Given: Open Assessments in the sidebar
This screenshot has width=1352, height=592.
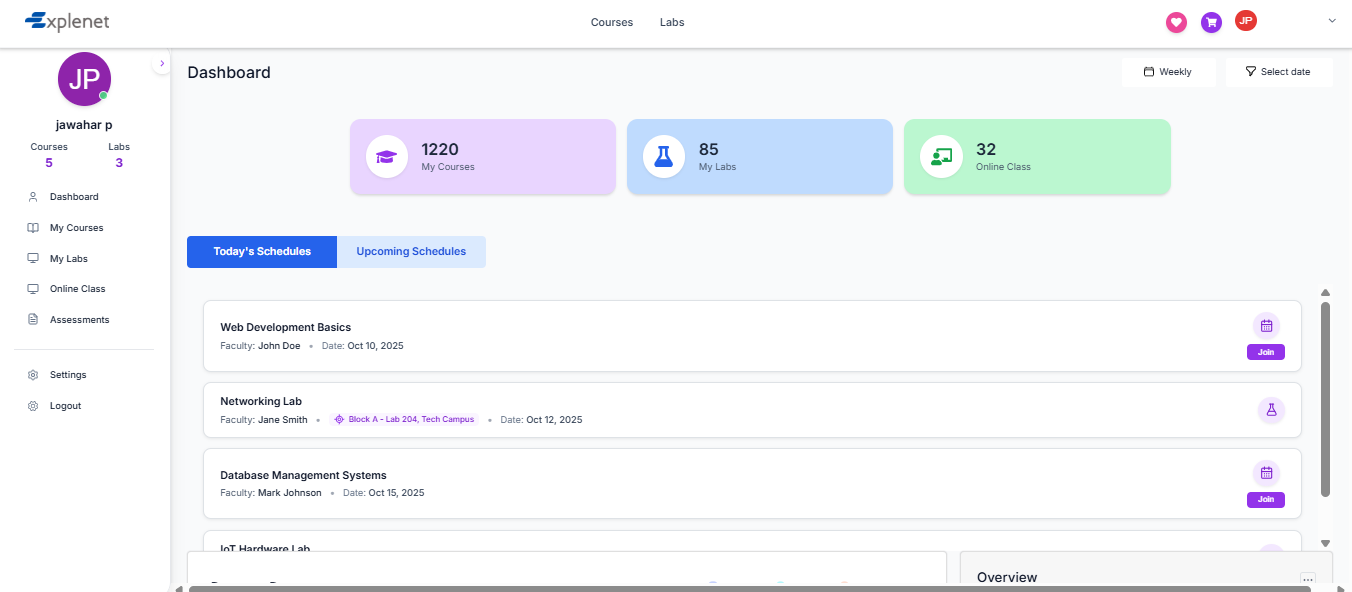Looking at the screenshot, I should pos(79,320).
